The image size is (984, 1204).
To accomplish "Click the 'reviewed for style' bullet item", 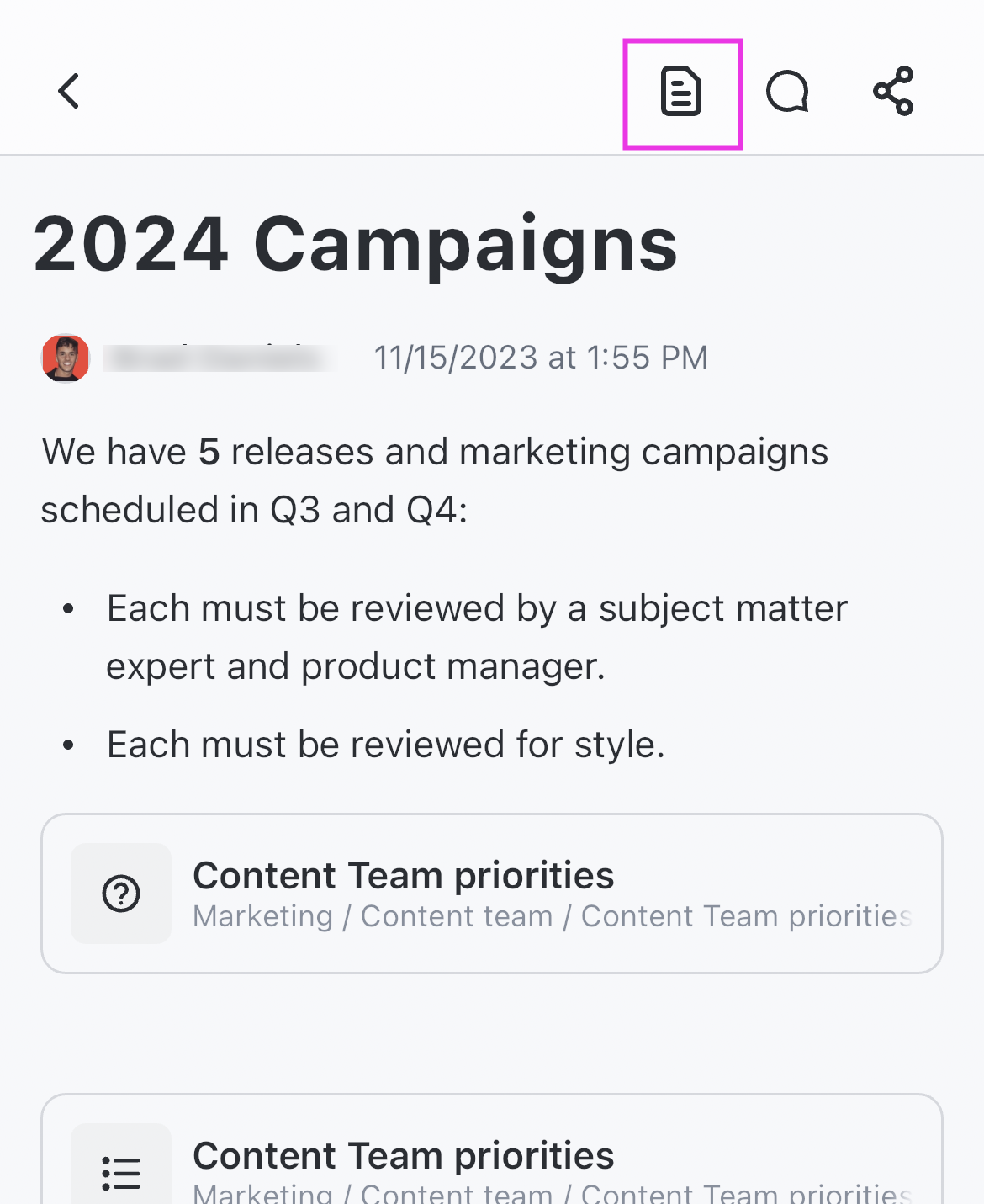I will click(386, 745).
